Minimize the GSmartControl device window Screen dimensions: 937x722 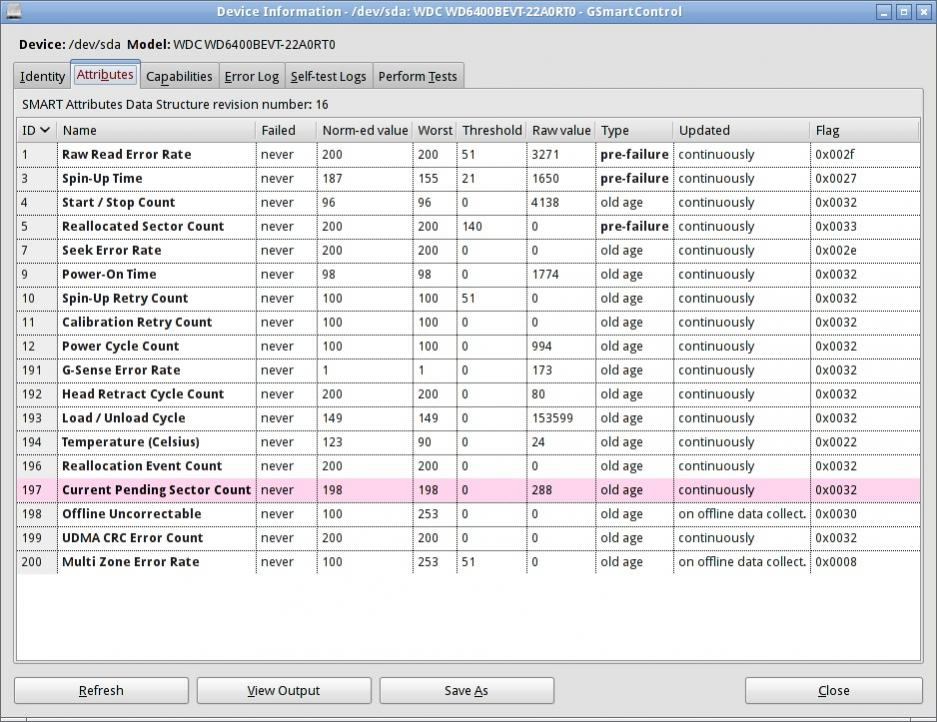[x=884, y=11]
